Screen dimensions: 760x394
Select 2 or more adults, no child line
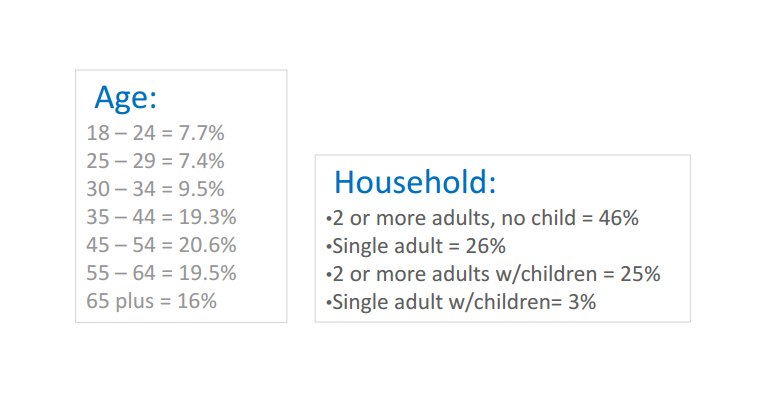482,219
